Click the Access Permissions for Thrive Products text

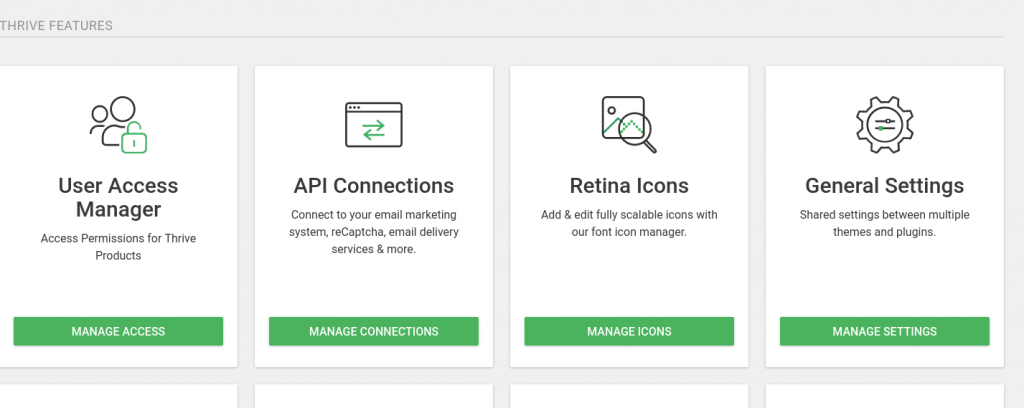coord(118,247)
